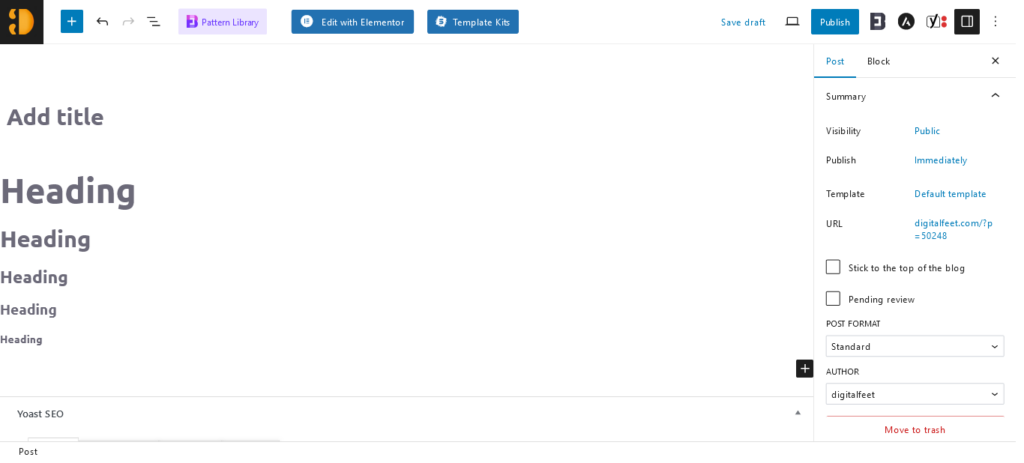The width and height of the screenshot is (1024, 463).
Task: Change the Default template
Action: pos(950,194)
